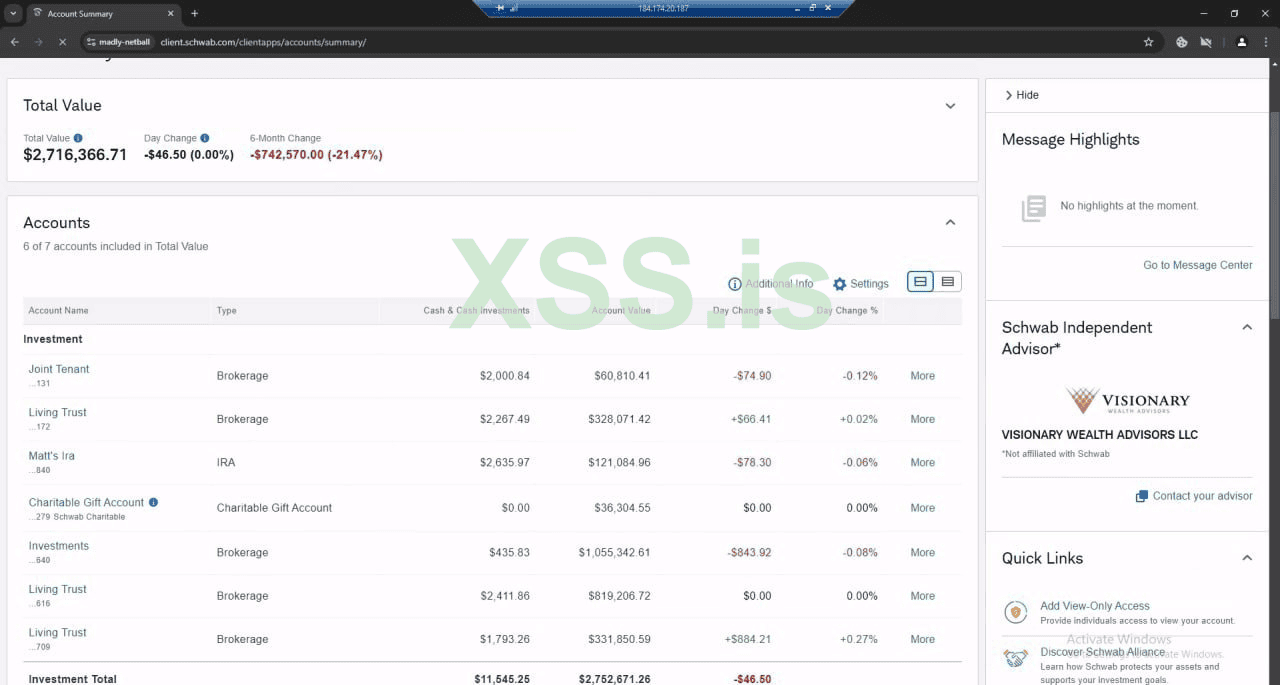
Task: Open Additional Info circle icon
Action: (735, 284)
